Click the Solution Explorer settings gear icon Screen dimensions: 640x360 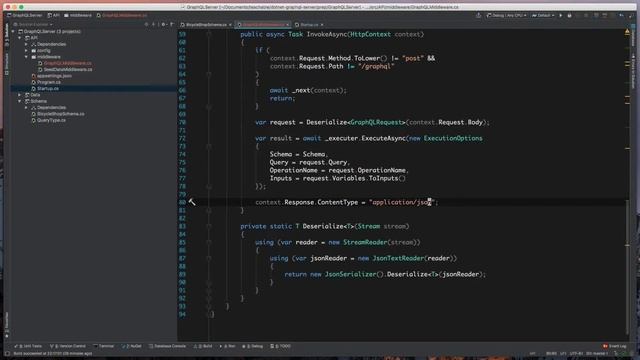coord(163,24)
